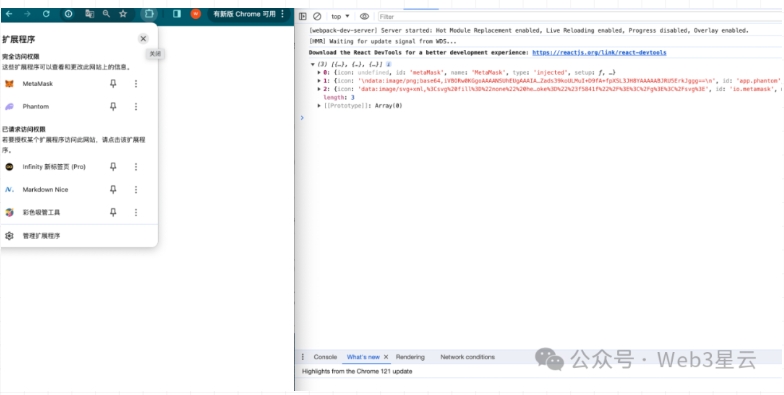Close the What's new tab
Viewport: 784px width, 395px height.
pos(386,357)
